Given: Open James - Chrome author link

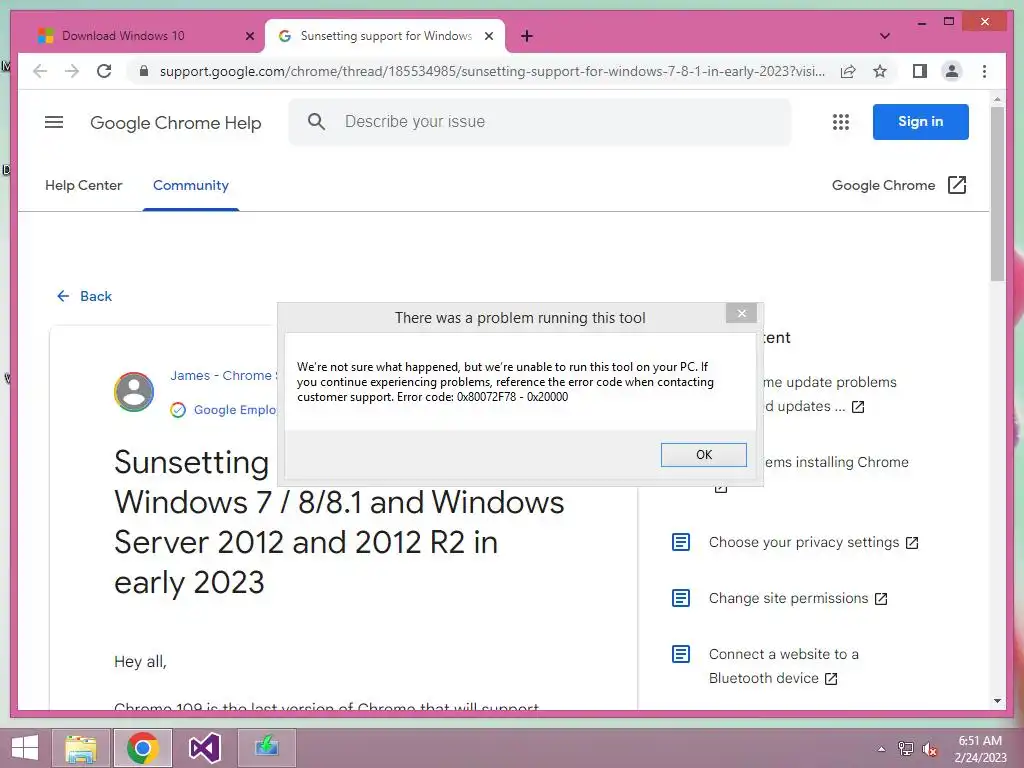Looking at the screenshot, I should [x=223, y=376].
